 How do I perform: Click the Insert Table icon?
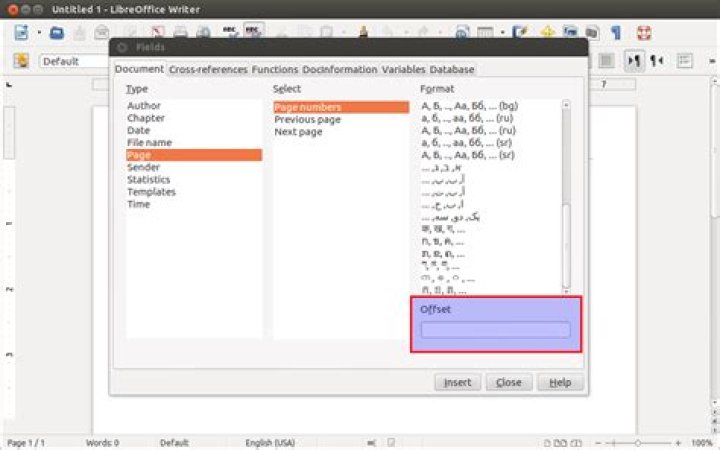(x=485, y=32)
